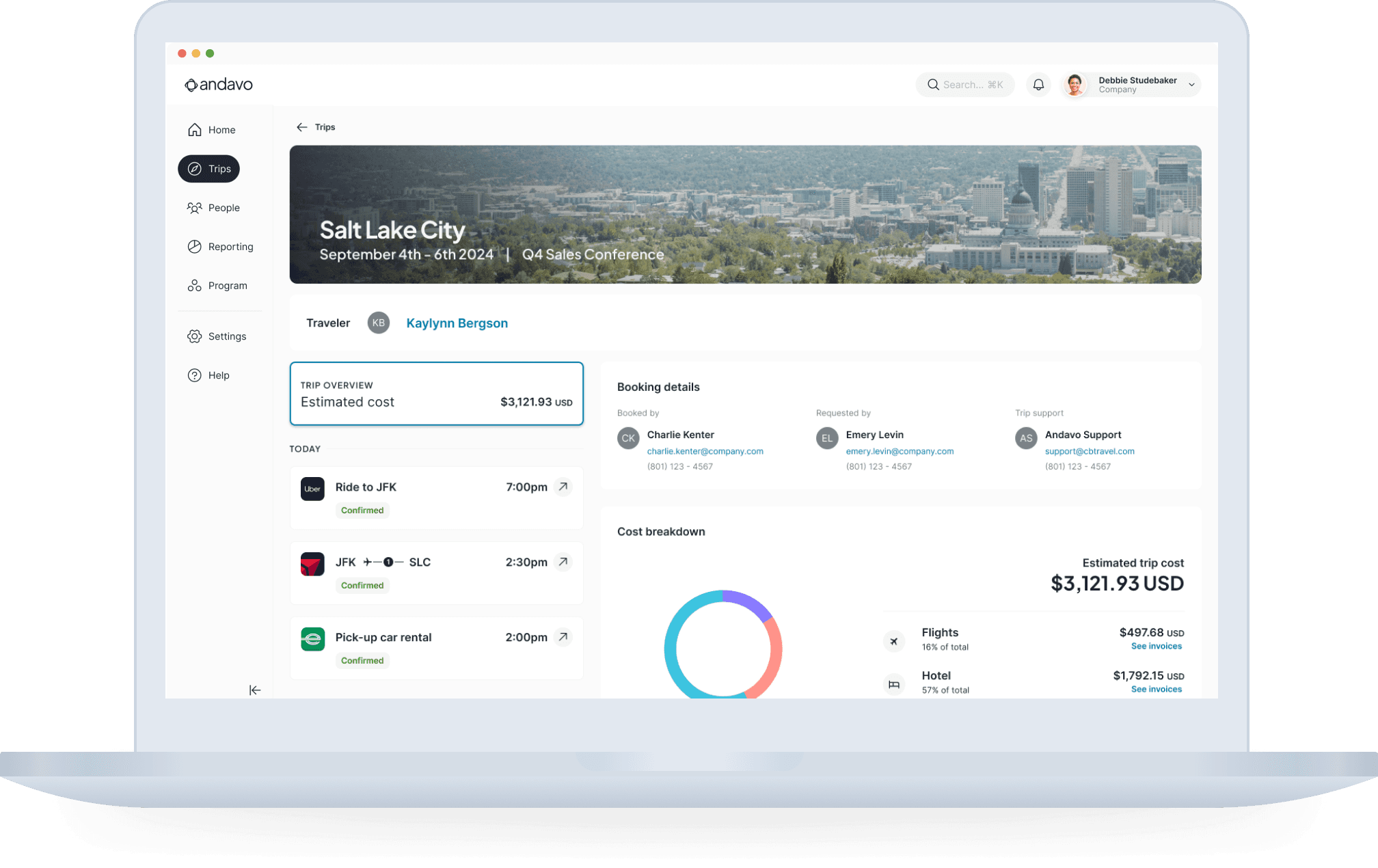Image resolution: width=1378 pixels, height=868 pixels.
Task: See invoices for Flights
Action: (1156, 647)
